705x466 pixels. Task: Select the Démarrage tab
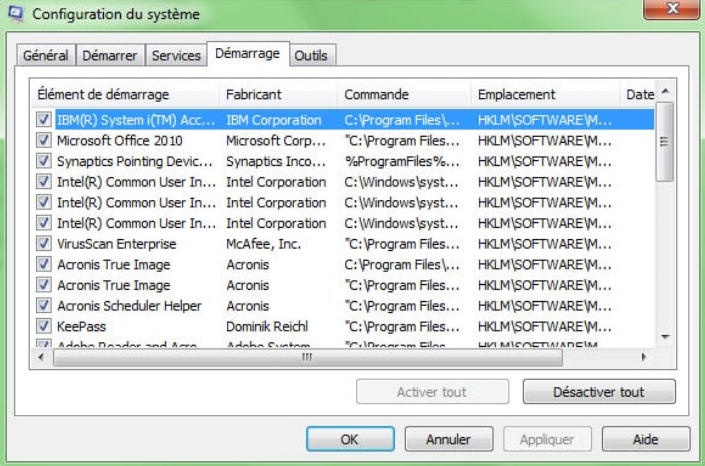pyautogui.click(x=247, y=54)
